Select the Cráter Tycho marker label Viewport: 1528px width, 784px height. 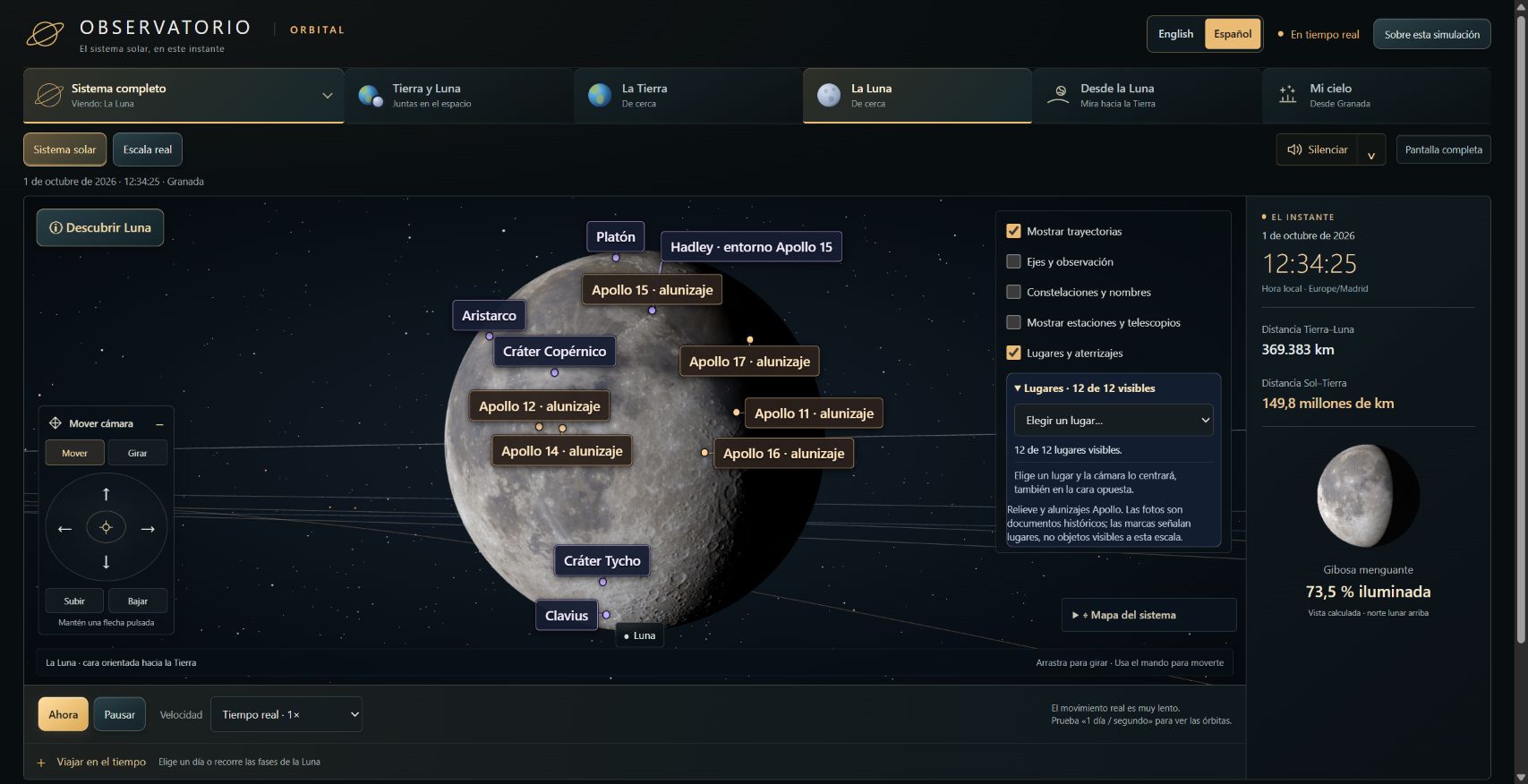602,561
